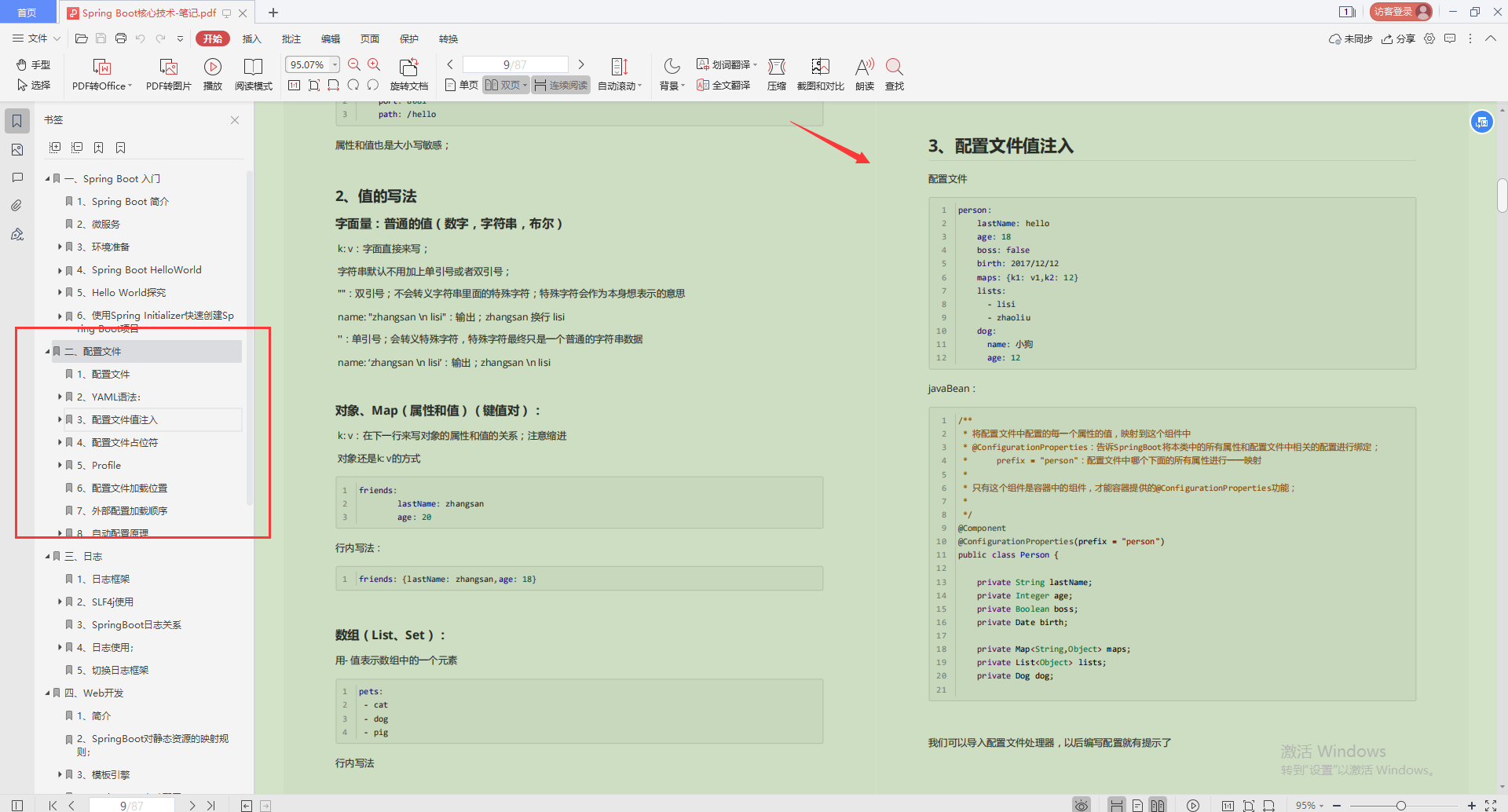
Task: Choose the Select cursor tool
Action: (x=33, y=85)
